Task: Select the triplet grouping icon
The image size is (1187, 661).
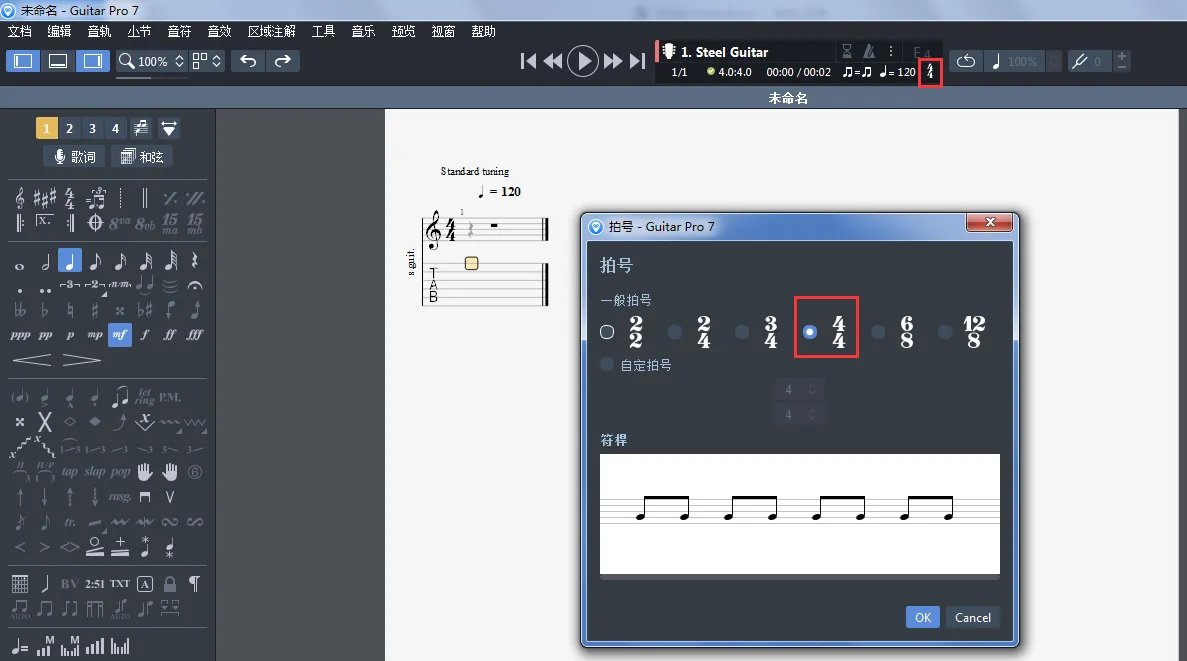Action: pos(69,285)
